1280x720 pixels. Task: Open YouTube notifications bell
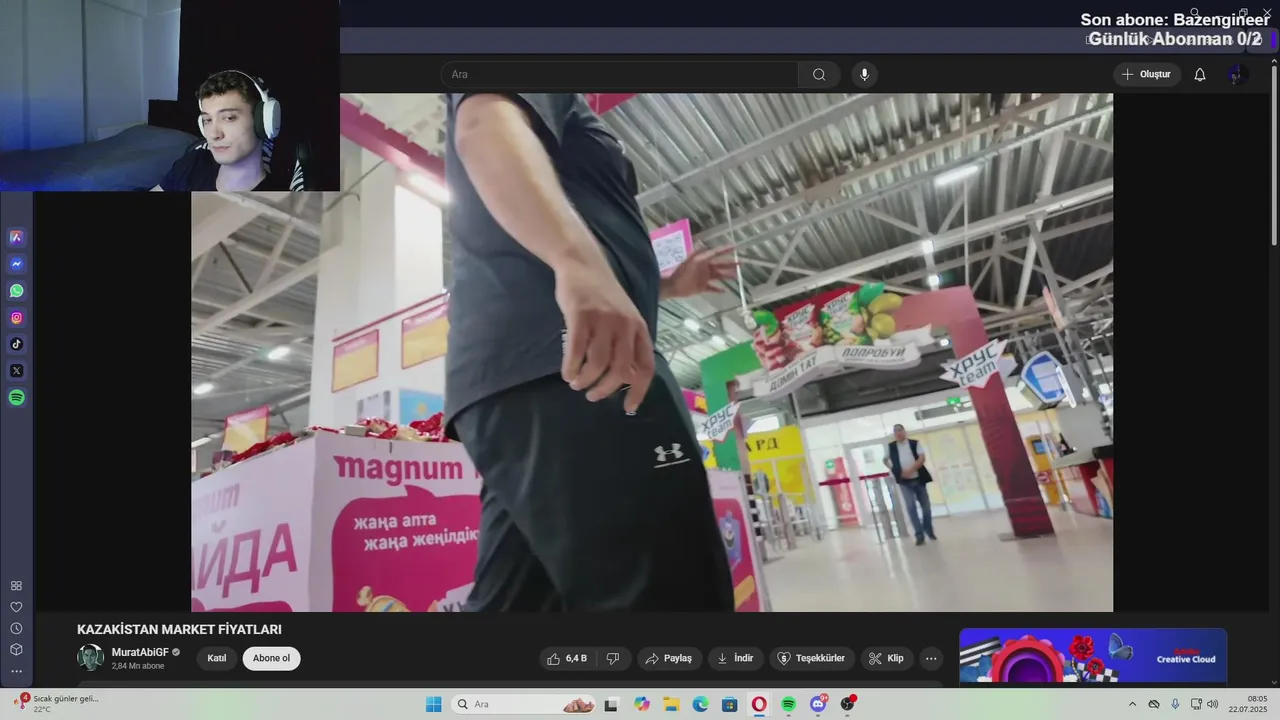(1200, 74)
